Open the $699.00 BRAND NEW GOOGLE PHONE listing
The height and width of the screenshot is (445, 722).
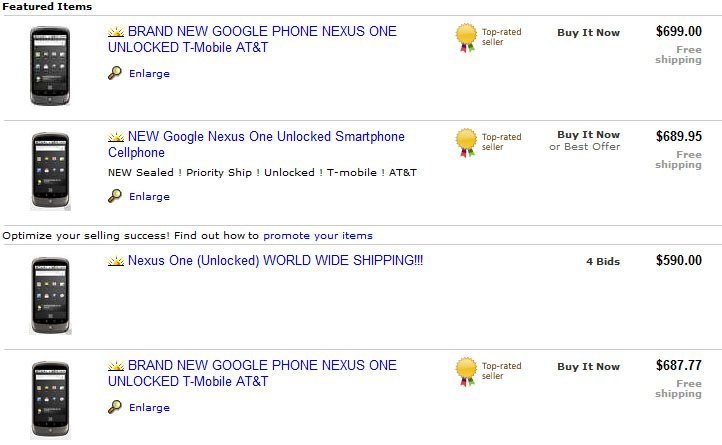(x=252, y=39)
